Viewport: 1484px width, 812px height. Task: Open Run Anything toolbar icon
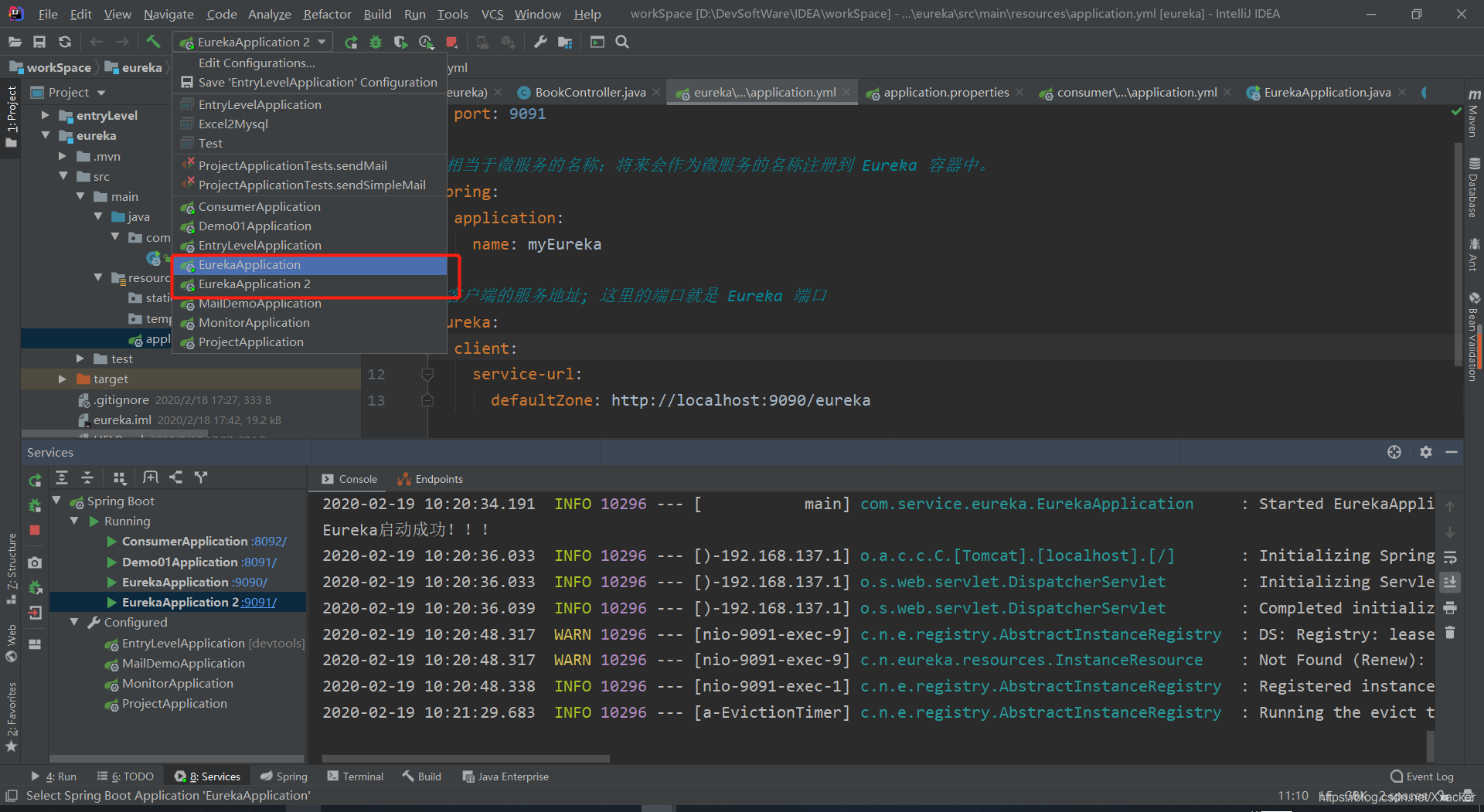tap(597, 42)
